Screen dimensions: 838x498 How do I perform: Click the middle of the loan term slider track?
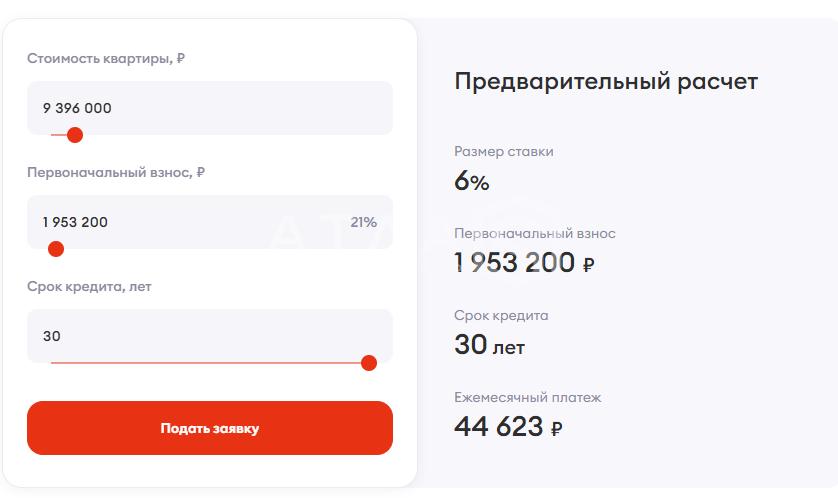pyautogui.click(x=210, y=363)
